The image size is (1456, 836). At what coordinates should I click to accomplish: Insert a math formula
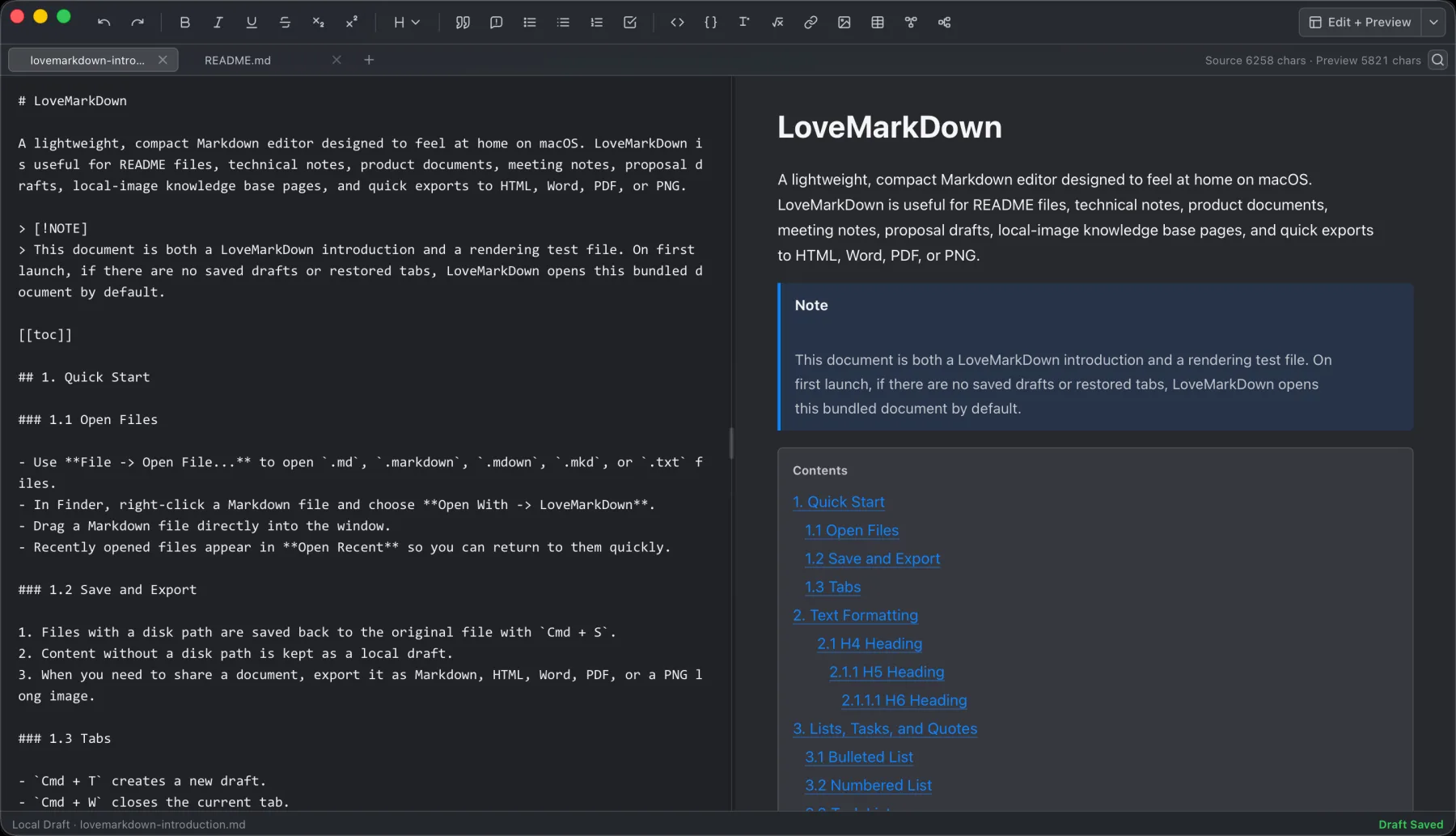pyautogui.click(x=777, y=23)
